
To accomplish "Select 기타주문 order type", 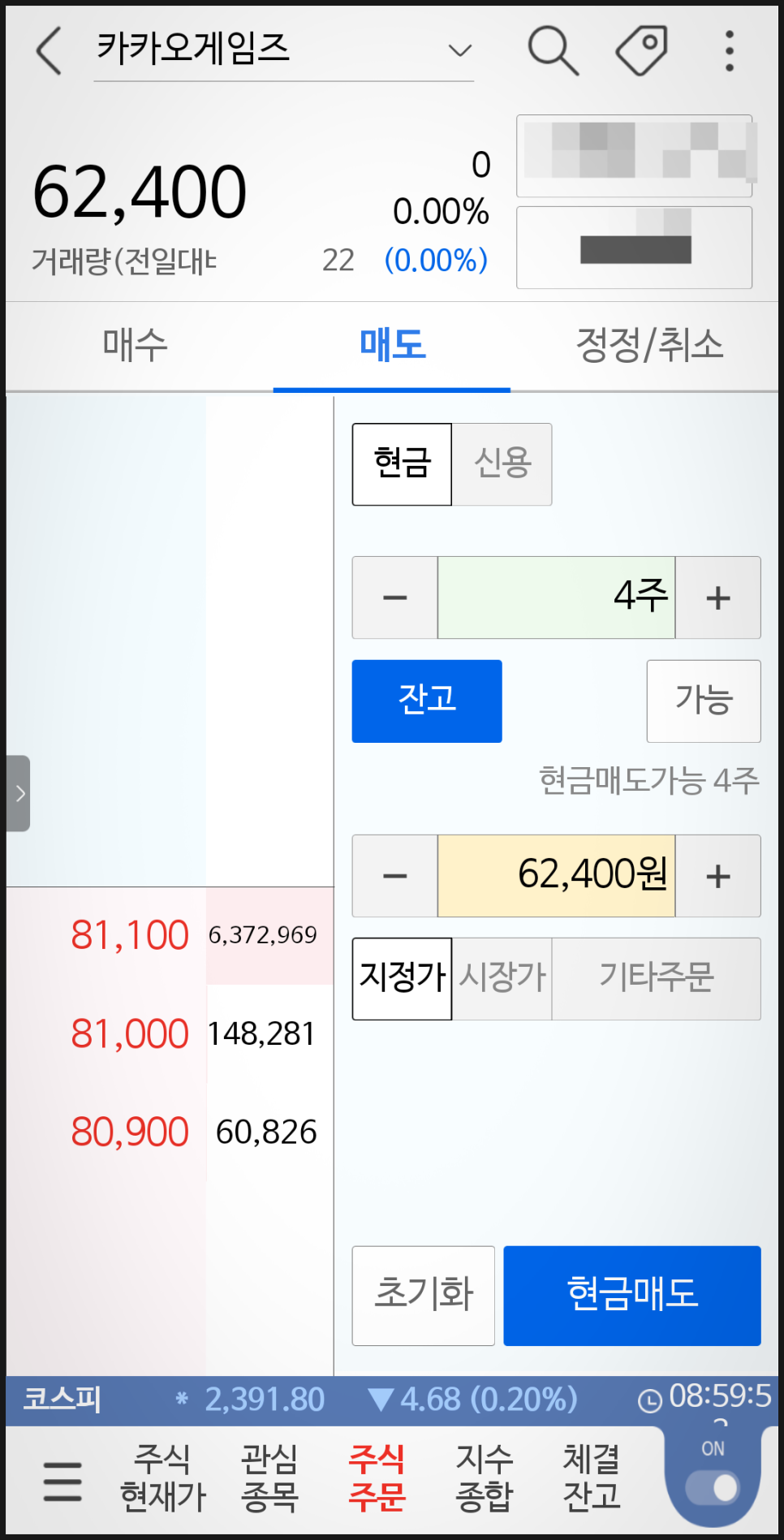I will pos(657,978).
